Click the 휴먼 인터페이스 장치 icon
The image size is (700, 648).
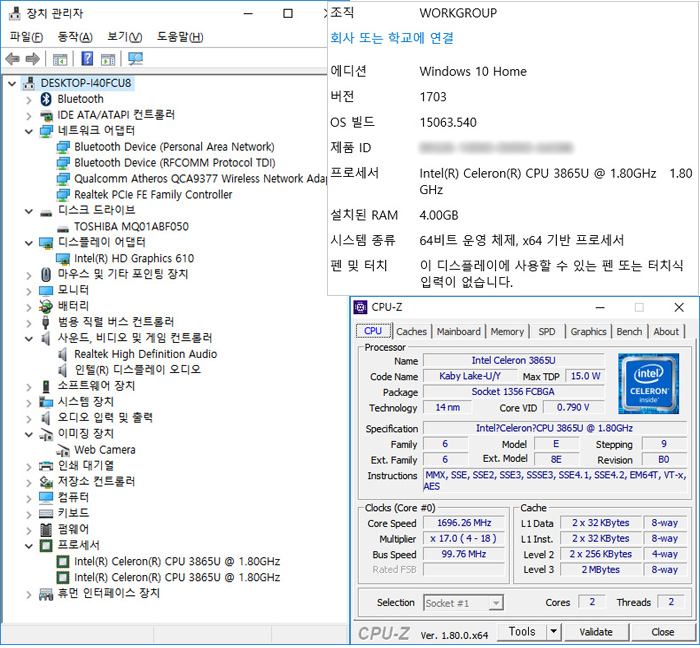tap(46, 594)
